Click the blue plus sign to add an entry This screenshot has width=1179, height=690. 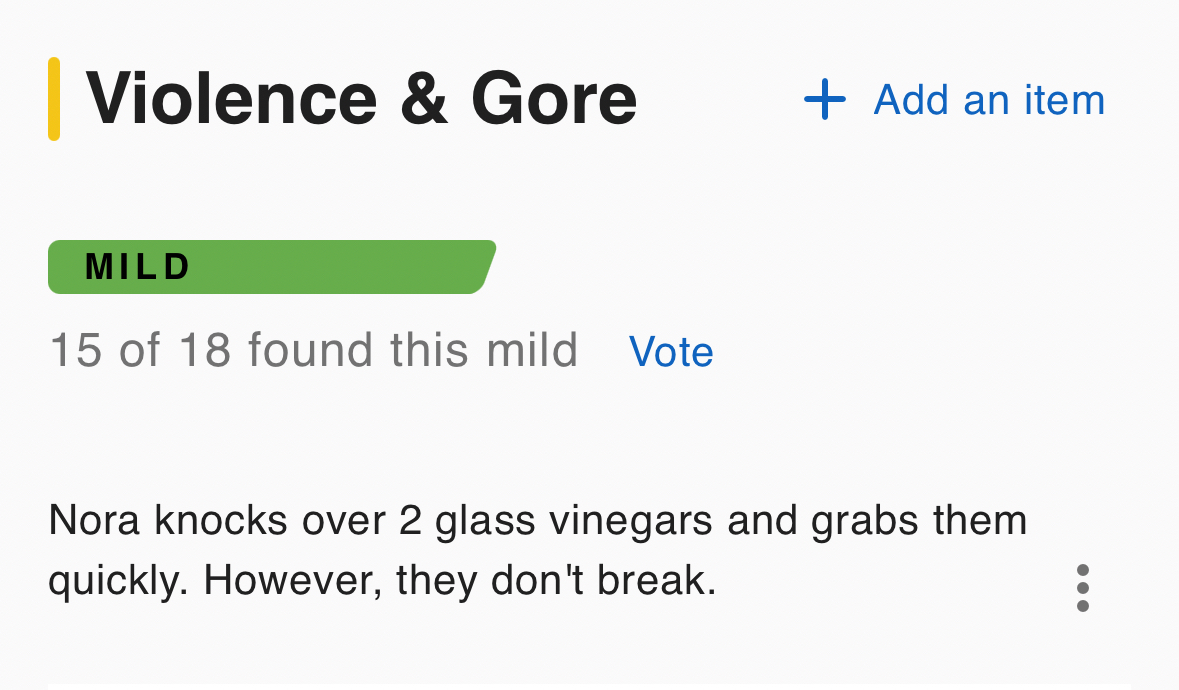[825, 100]
